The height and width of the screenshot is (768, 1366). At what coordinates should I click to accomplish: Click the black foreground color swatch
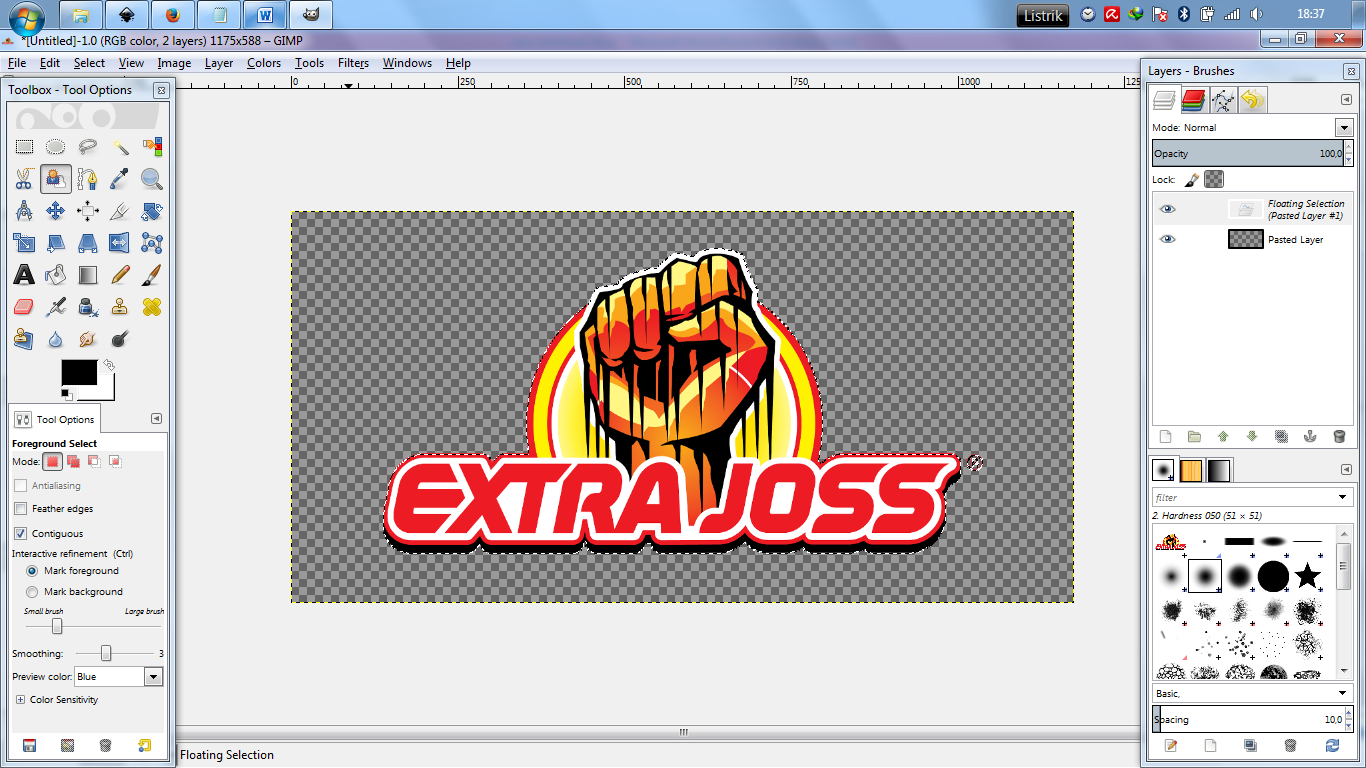79,372
